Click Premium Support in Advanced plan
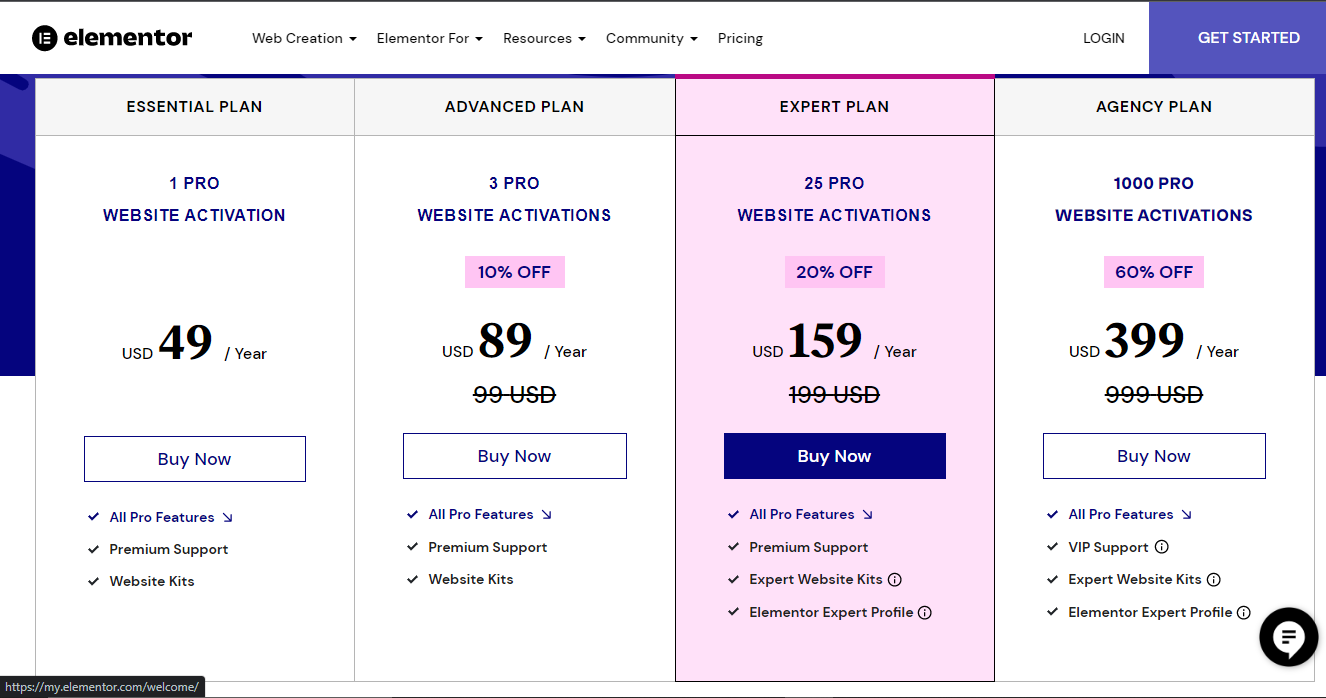This screenshot has height=698, width=1326. tap(488, 547)
